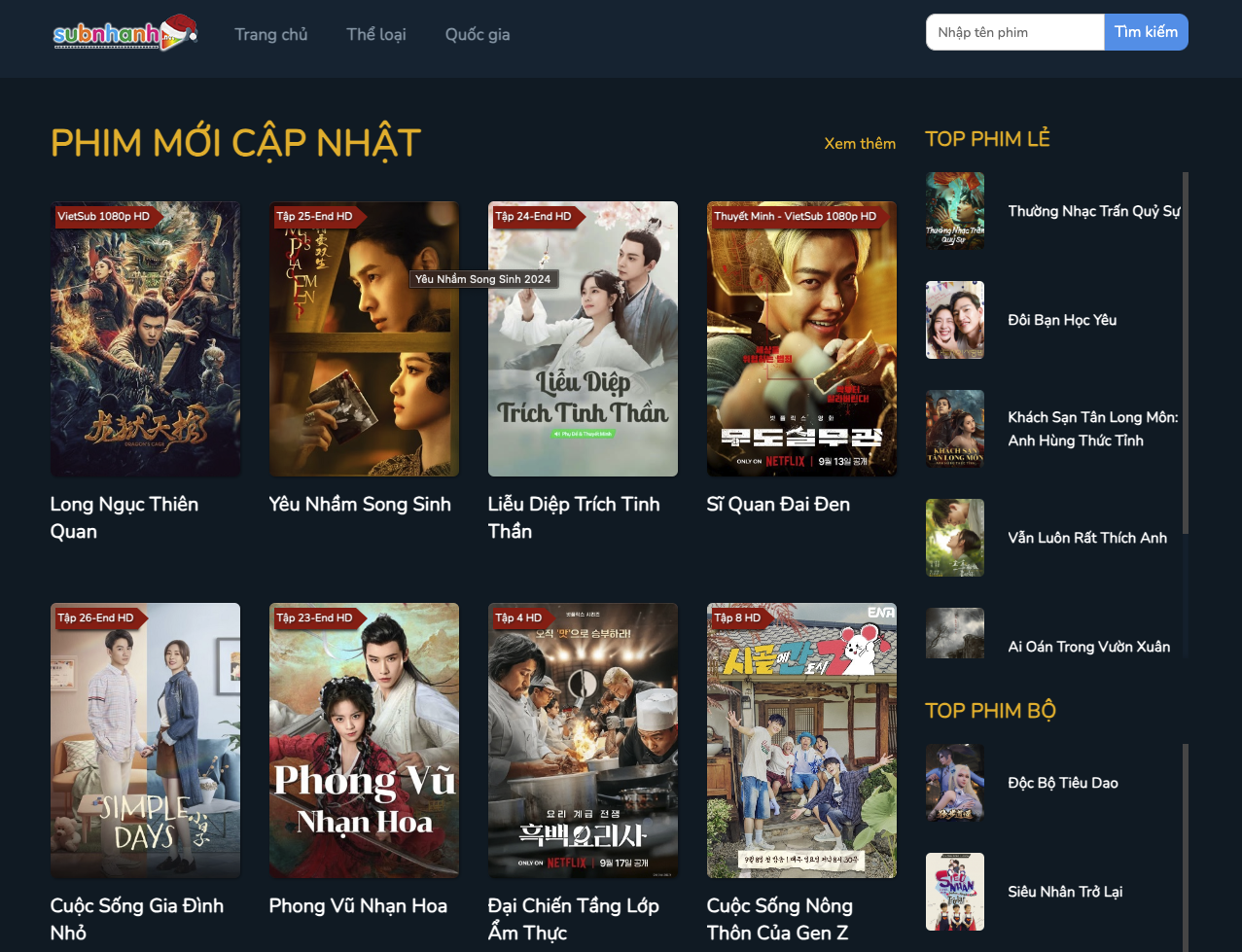Click the Sĩ Quan Đai Đen title

(778, 504)
